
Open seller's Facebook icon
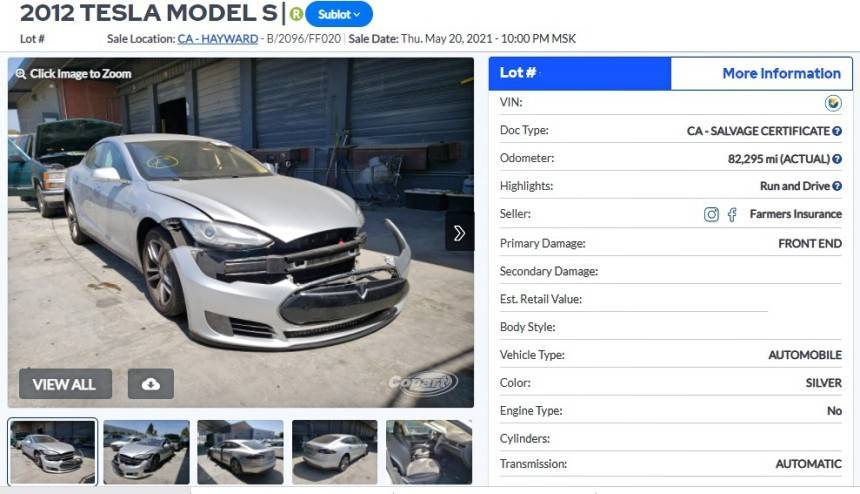[732, 214]
